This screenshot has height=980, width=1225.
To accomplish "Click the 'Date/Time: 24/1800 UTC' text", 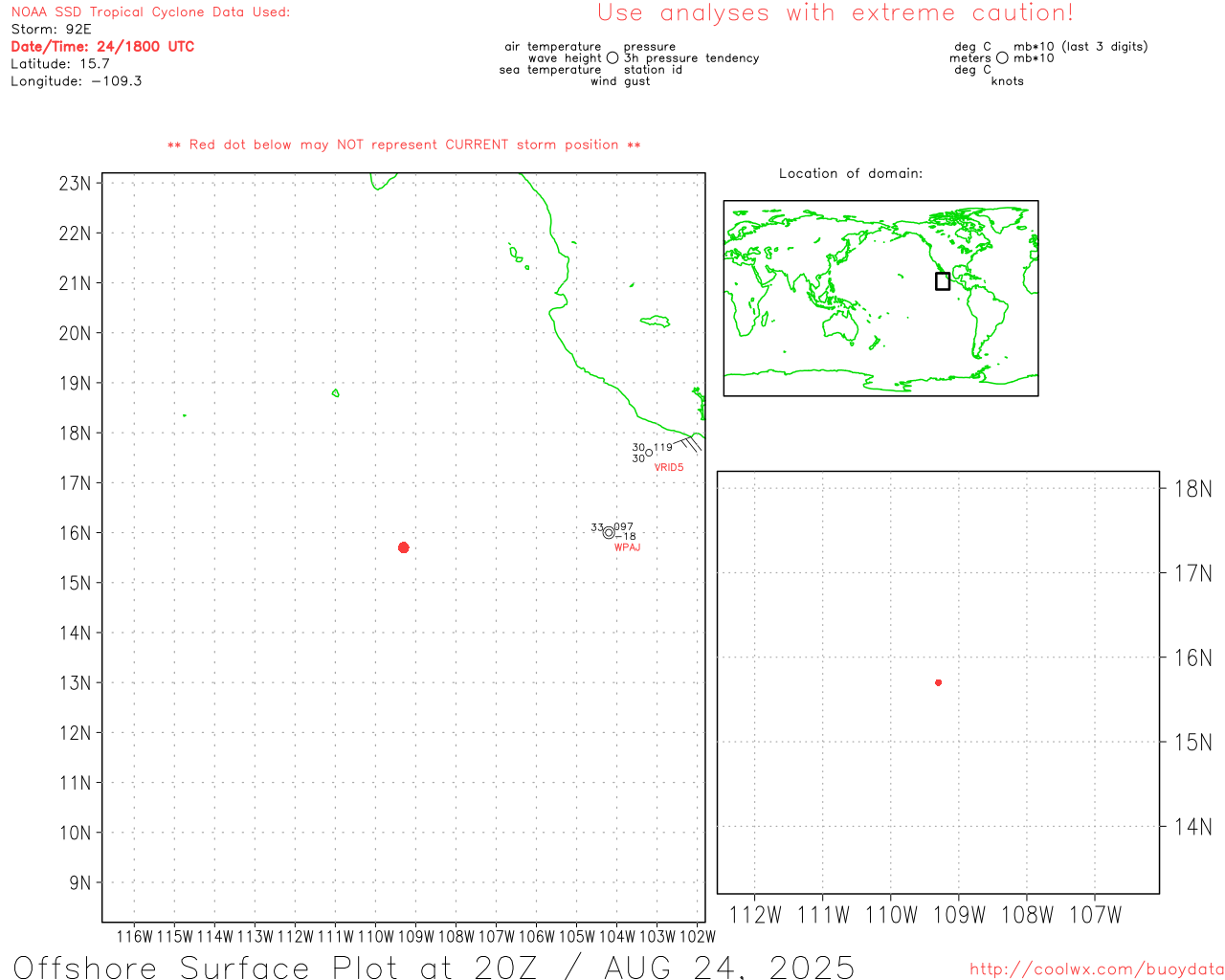I will [102, 47].
